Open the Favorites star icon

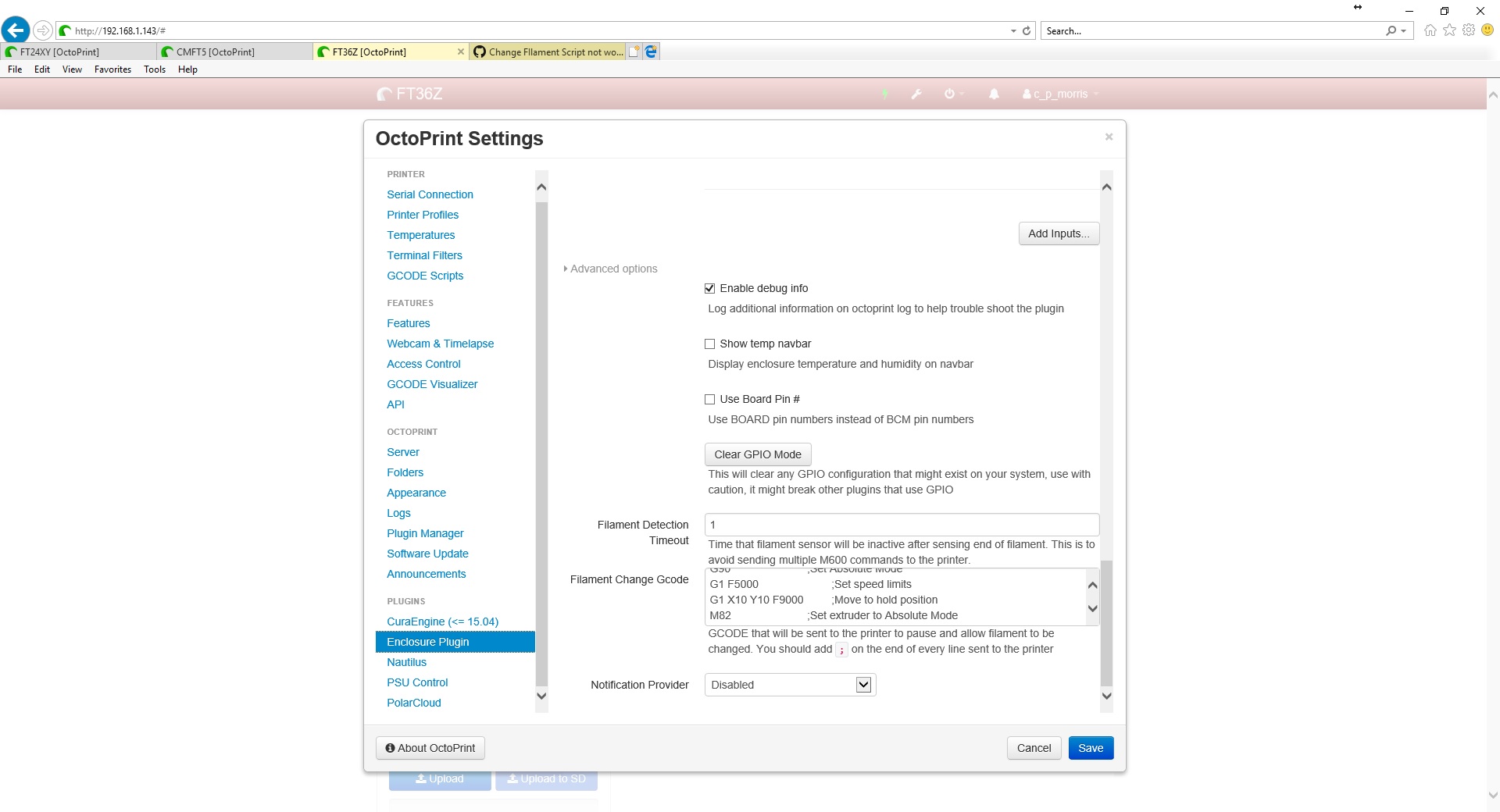[x=1449, y=30]
